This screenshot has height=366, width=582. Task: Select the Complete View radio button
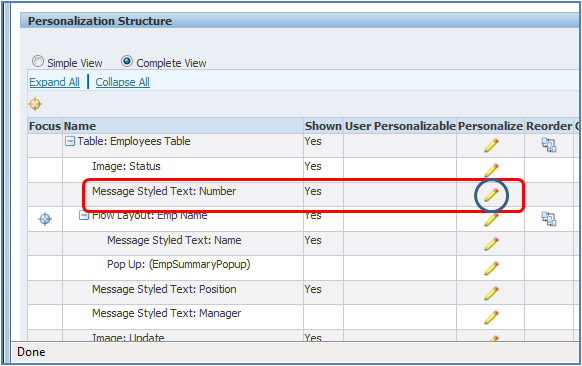tap(127, 61)
